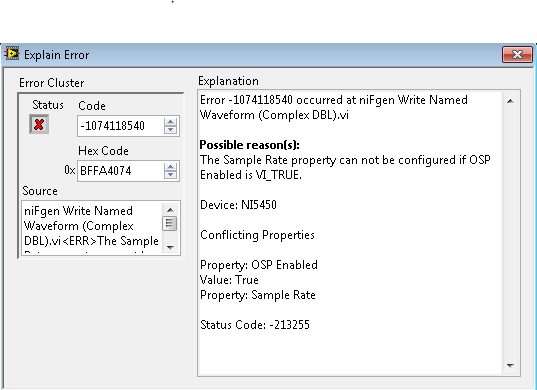Increment the Code value with up arrow
This screenshot has height=390, width=537.
coord(171,122)
